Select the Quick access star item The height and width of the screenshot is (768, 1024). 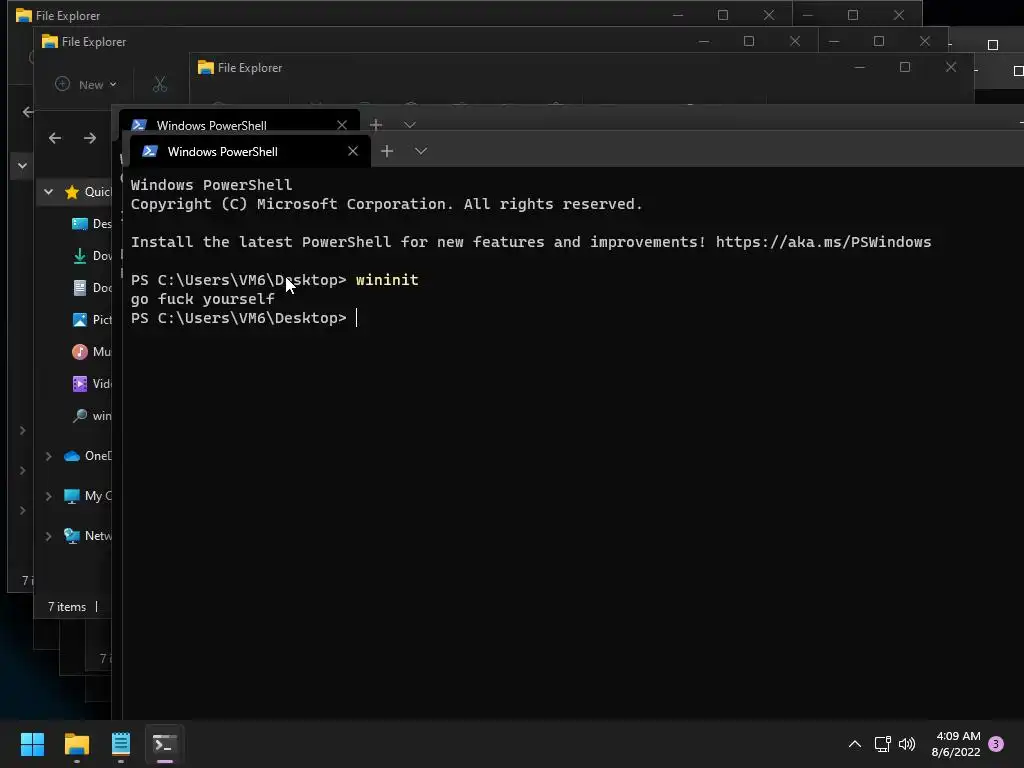(x=88, y=191)
